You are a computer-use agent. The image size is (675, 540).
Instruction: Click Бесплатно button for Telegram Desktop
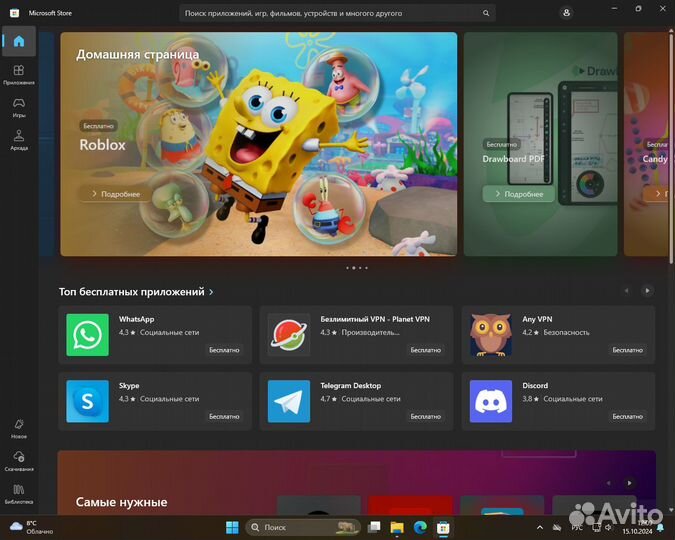[x=426, y=416]
